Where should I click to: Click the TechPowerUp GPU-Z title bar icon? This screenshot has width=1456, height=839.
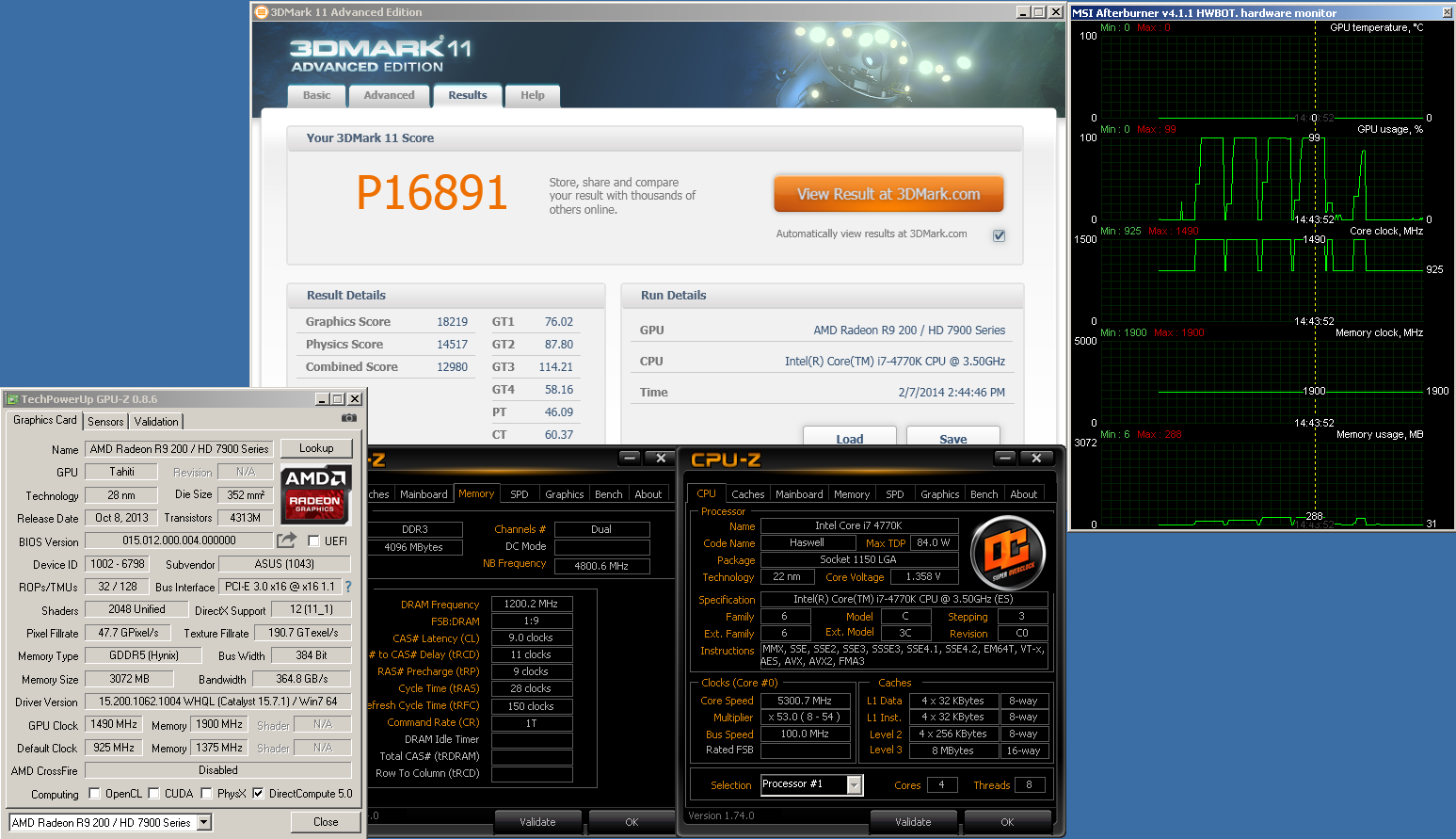pyautogui.click(x=12, y=399)
